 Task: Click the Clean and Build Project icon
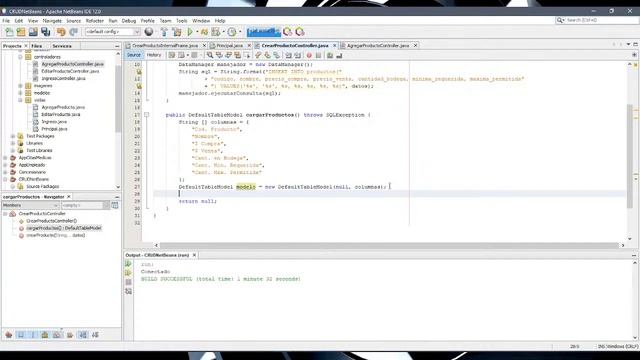(177, 32)
